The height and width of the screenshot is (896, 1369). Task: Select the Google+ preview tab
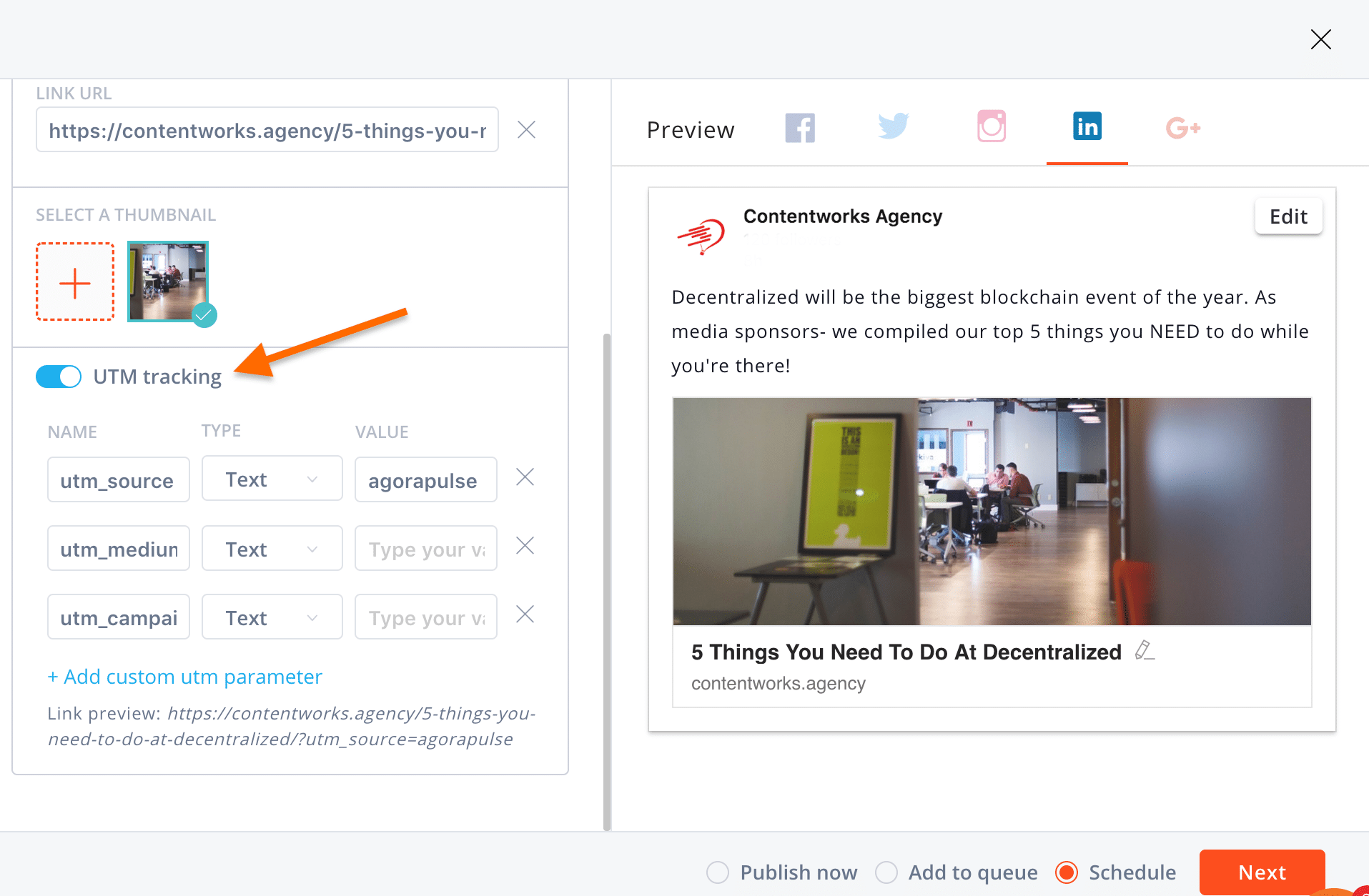pyautogui.click(x=1182, y=128)
